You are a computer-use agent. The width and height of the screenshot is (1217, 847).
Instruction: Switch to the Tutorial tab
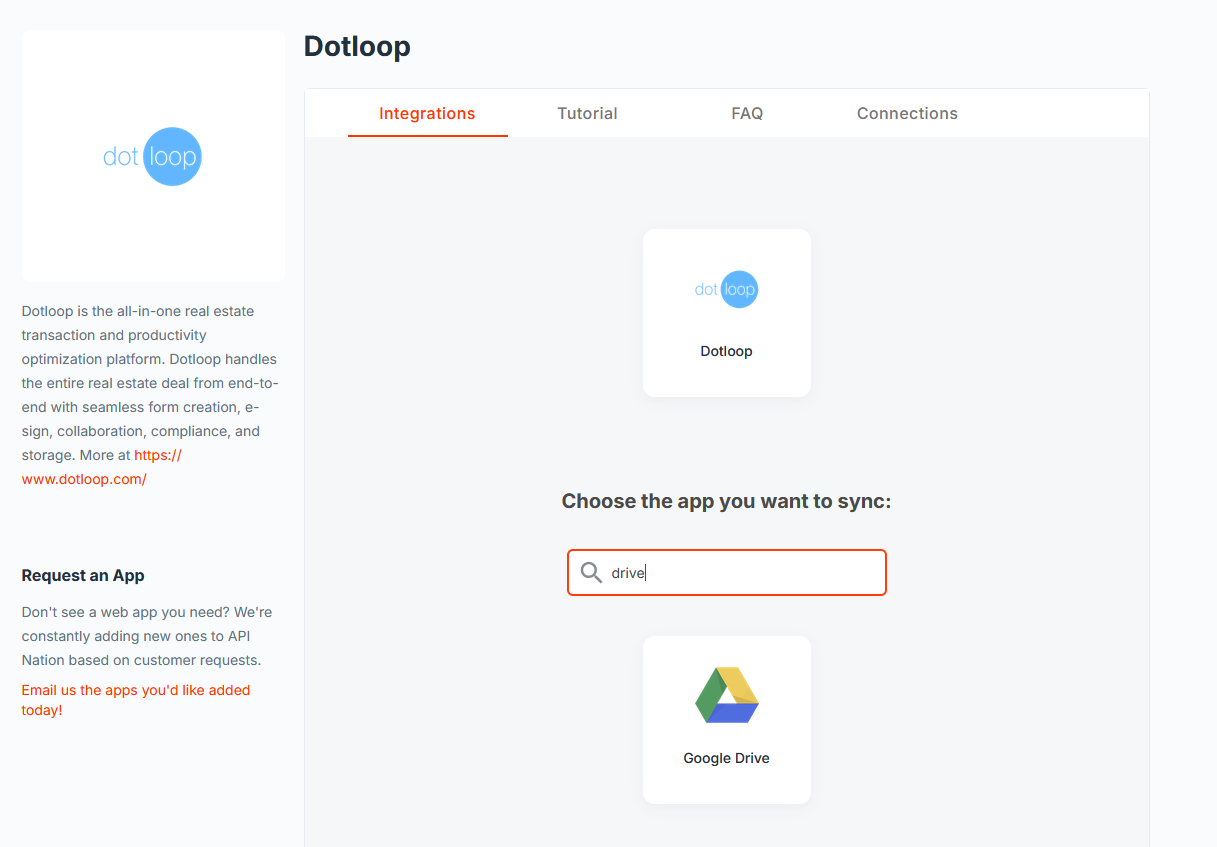pos(587,113)
